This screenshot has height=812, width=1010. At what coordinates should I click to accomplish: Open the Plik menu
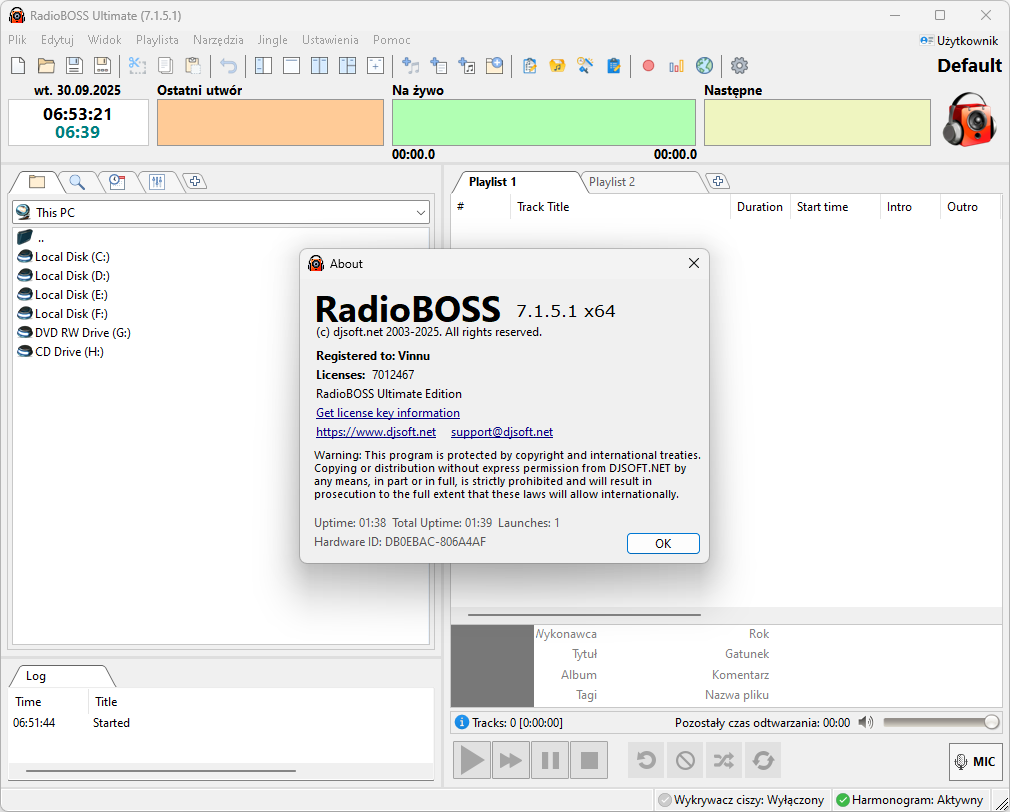click(x=17, y=40)
